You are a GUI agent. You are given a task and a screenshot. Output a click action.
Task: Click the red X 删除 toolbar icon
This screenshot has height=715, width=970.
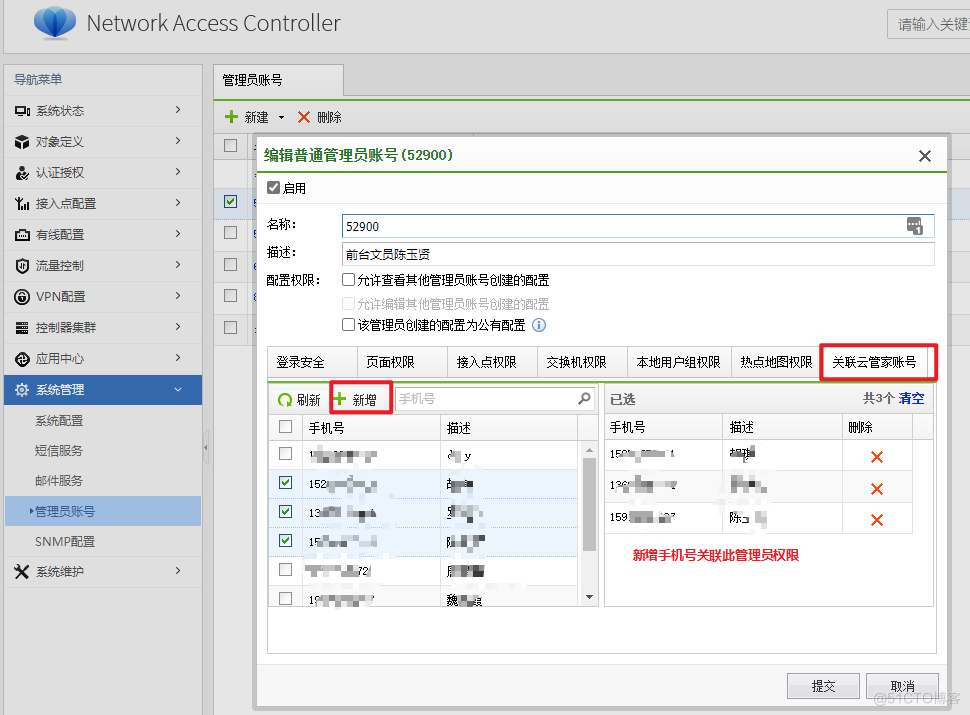coord(304,117)
